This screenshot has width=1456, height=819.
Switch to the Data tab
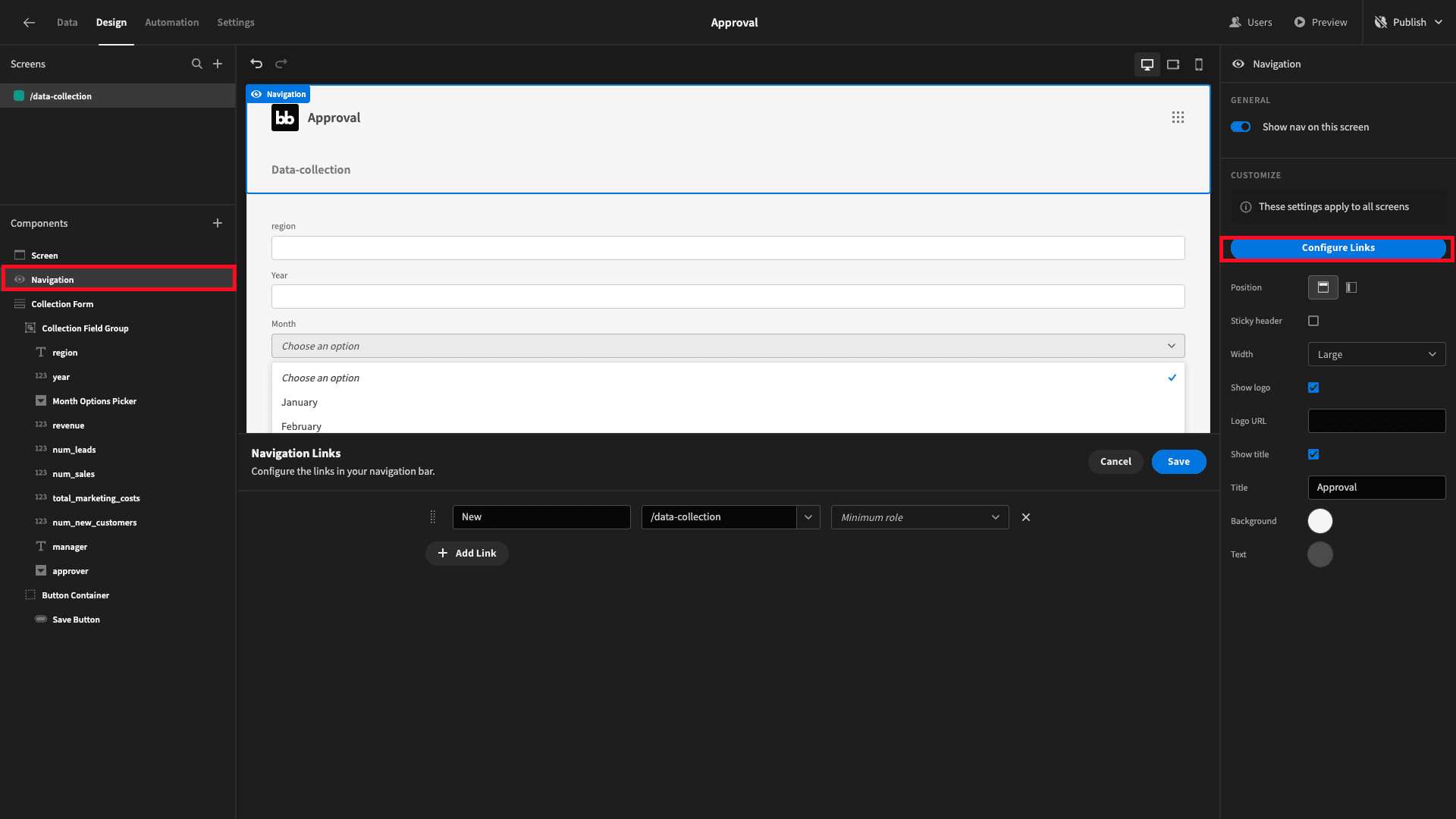(67, 23)
